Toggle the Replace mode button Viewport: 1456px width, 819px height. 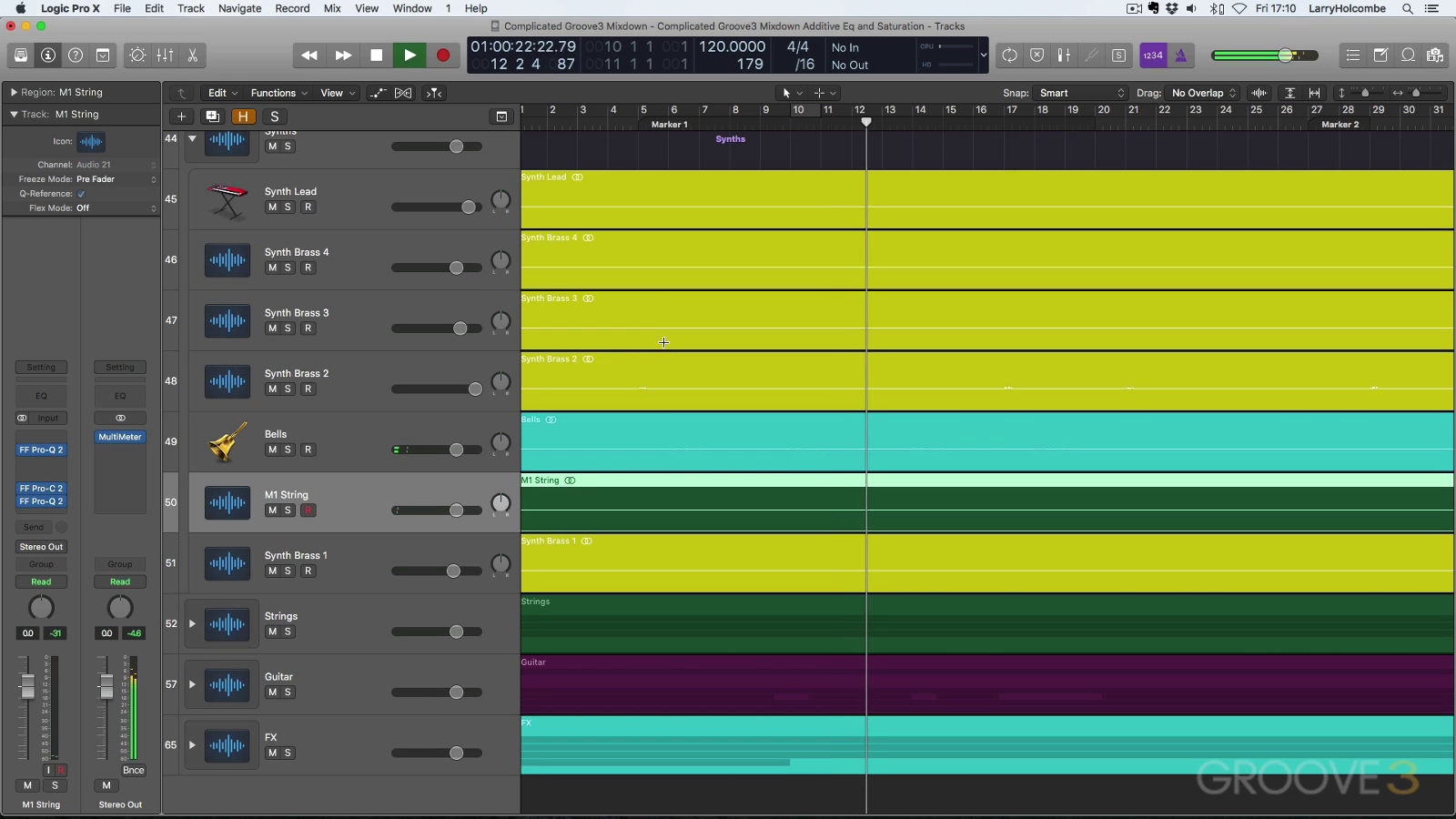click(1036, 56)
